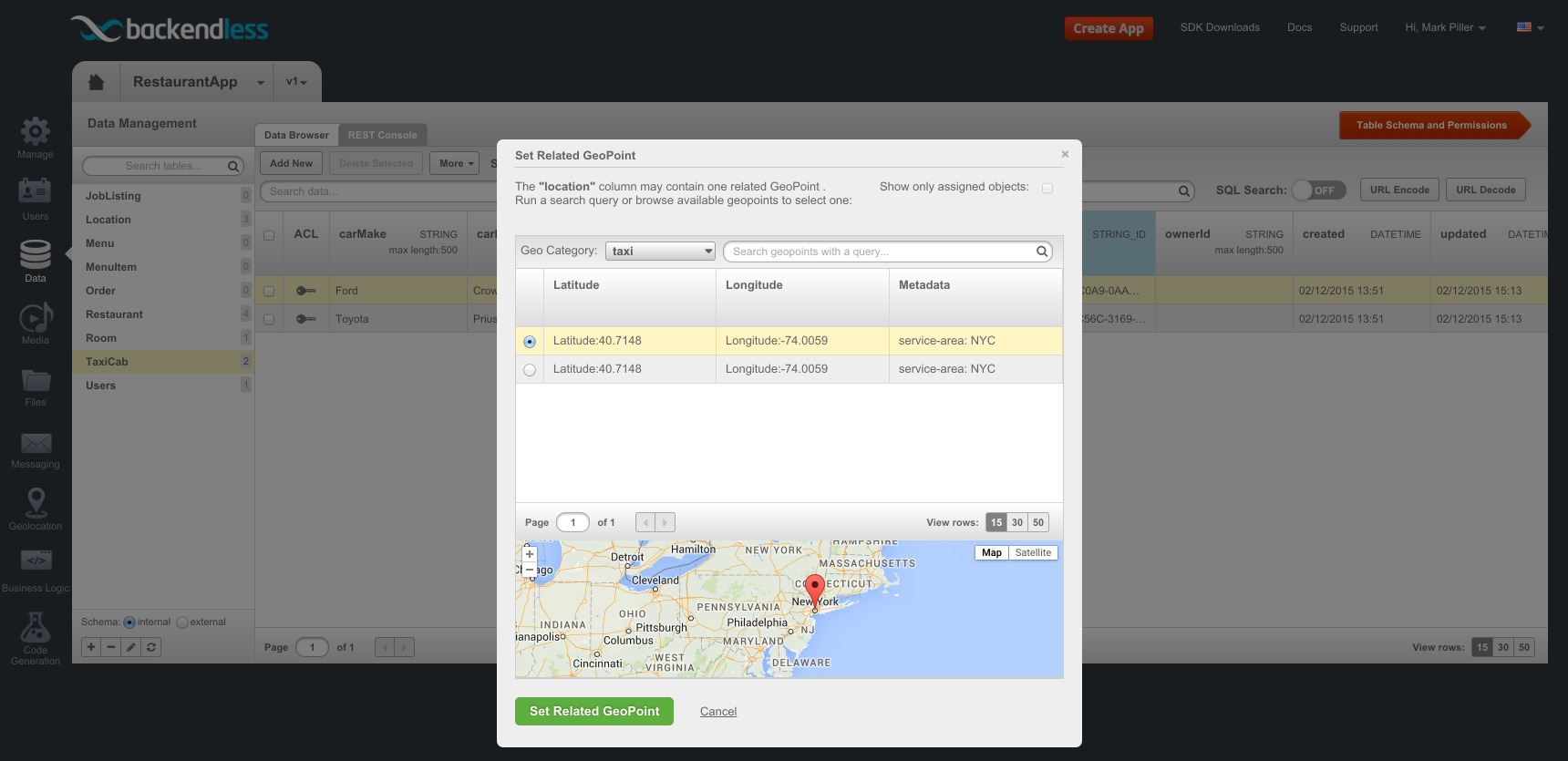Open the Manage gear section
Screen dimensions: 1568x761
[35, 138]
